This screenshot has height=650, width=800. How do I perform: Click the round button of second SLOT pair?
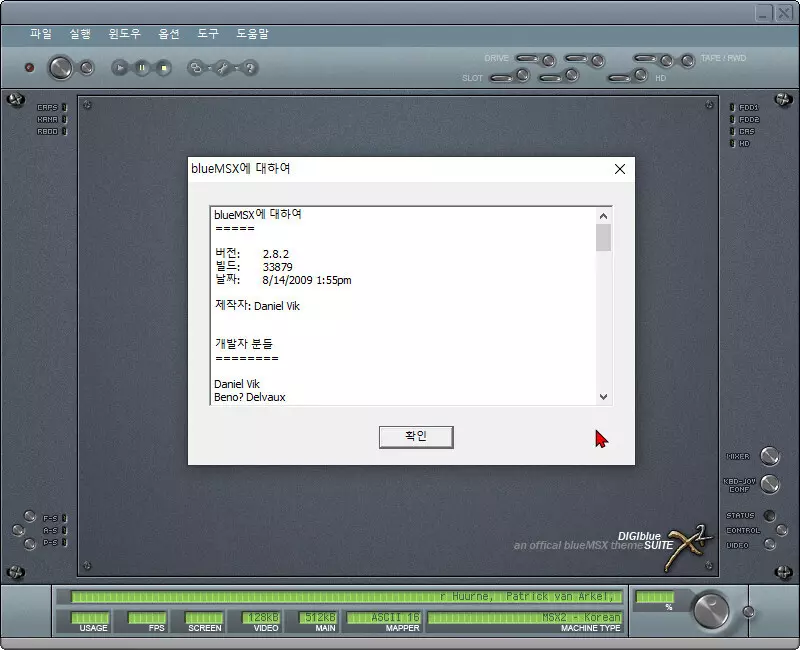point(572,75)
